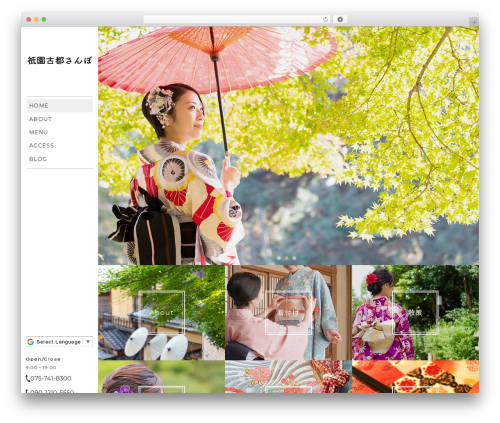This screenshot has height=423, width=500.
Task: Select the third slideshow dot
Action: (x=294, y=258)
